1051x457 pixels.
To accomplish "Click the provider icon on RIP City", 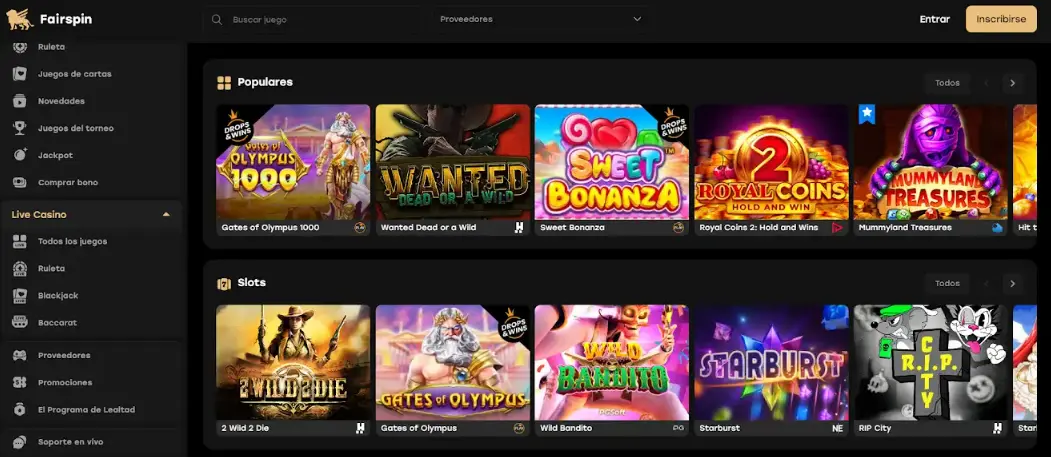I will [x=997, y=428].
